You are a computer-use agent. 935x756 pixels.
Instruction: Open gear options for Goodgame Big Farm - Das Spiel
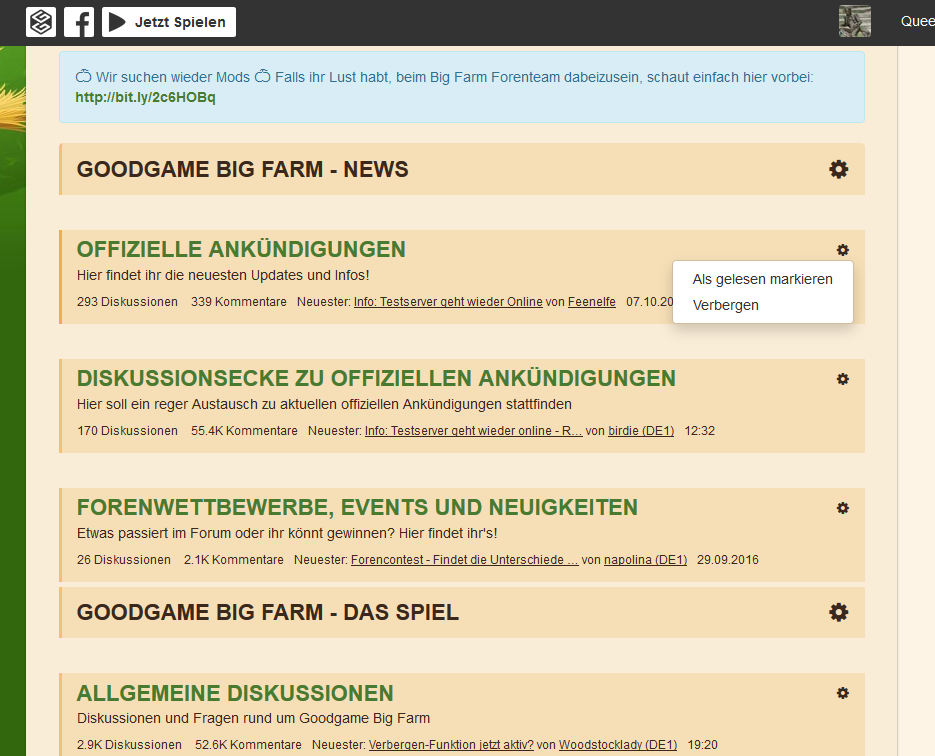(x=838, y=612)
